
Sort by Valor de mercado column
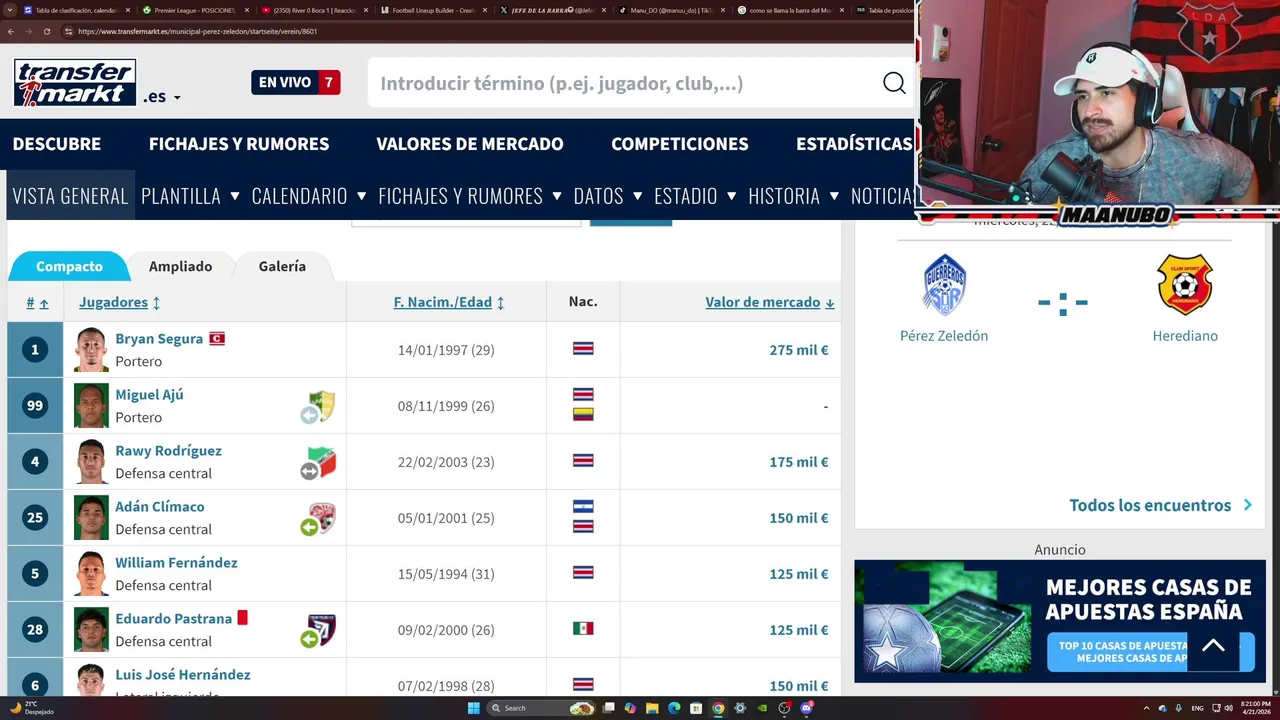click(x=770, y=302)
